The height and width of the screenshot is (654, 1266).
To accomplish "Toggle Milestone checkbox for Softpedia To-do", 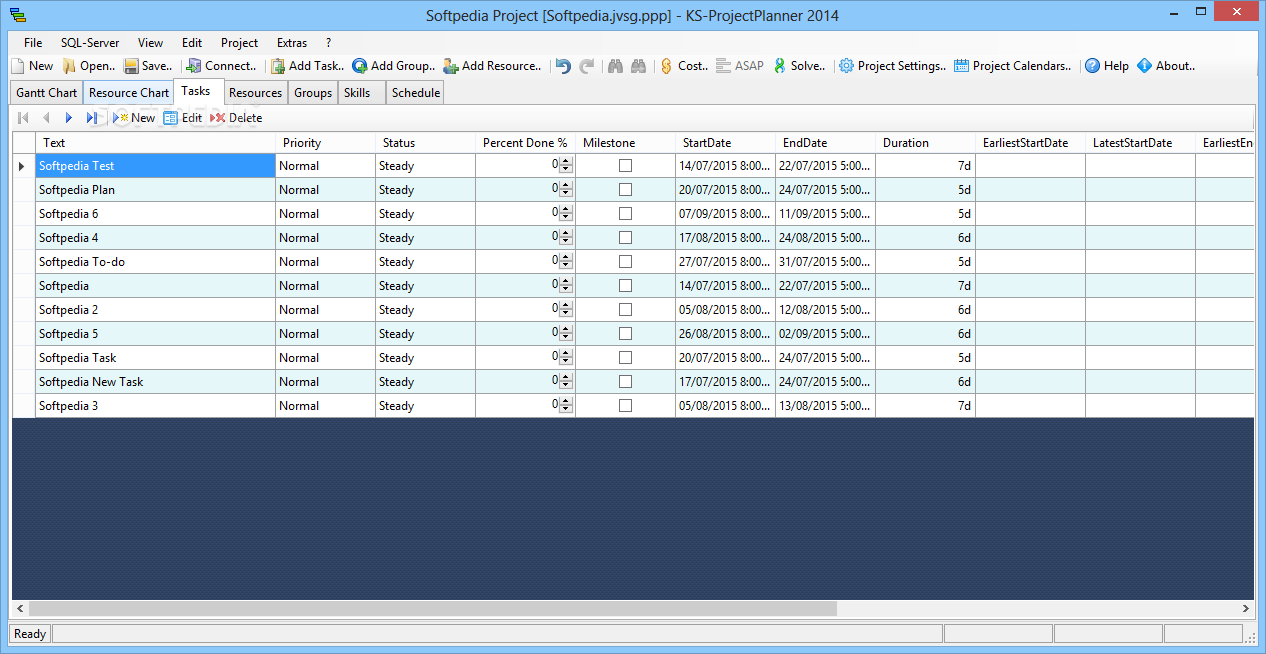I will click(x=625, y=262).
